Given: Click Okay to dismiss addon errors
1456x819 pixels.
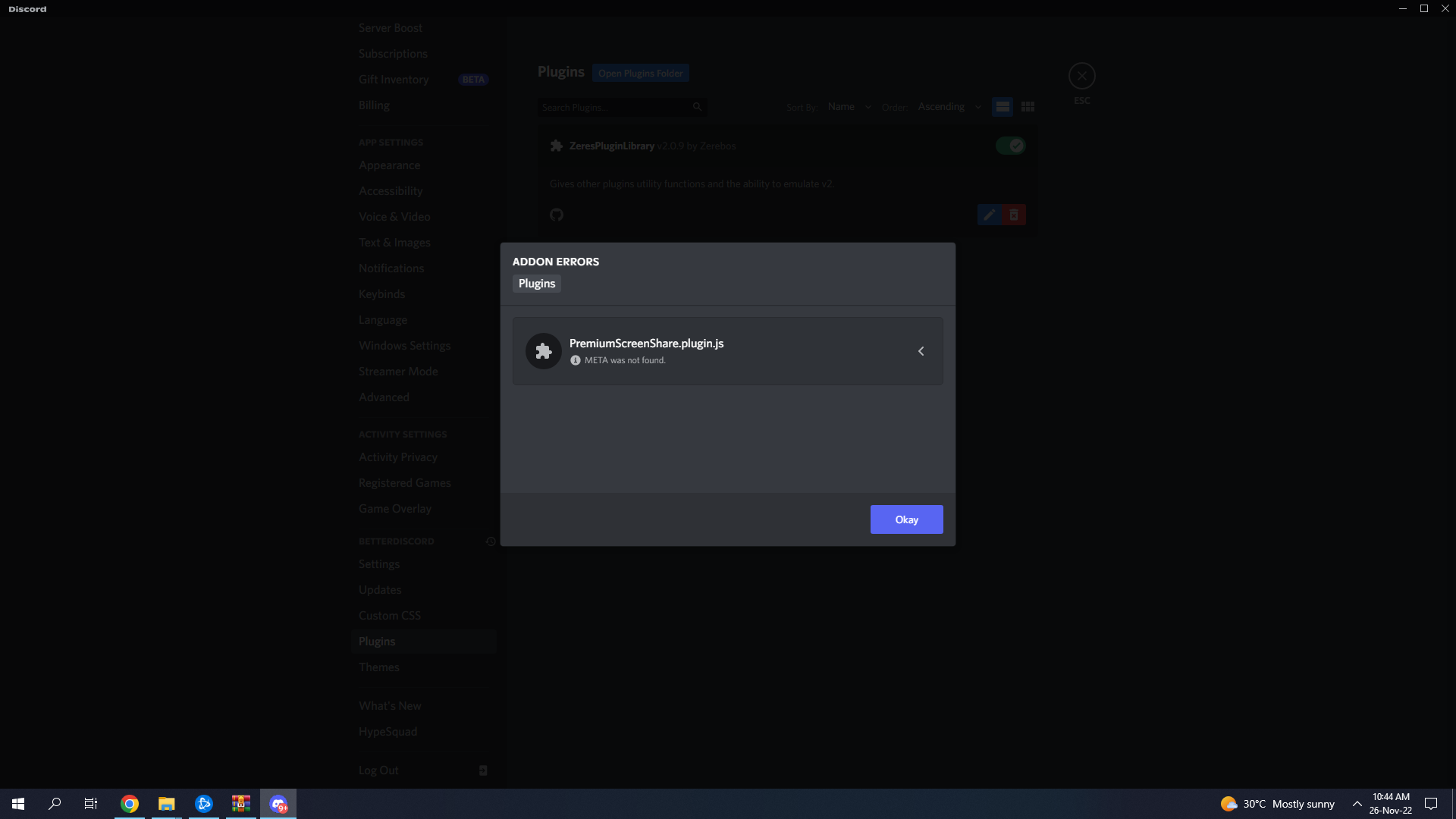Looking at the screenshot, I should [906, 519].
